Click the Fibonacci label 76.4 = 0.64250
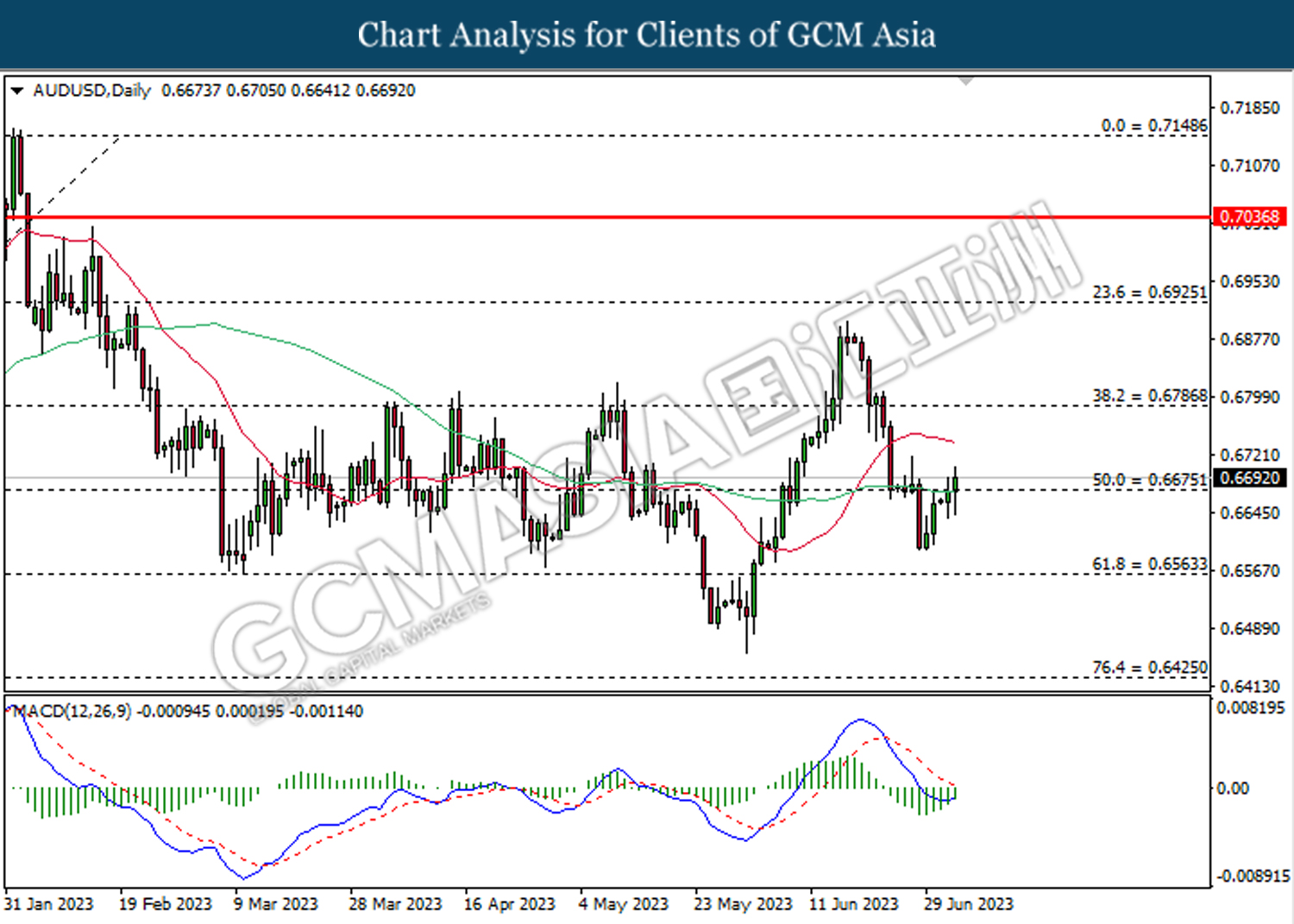The width and height of the screenshot is (1294, 924). pos(1150,668)
